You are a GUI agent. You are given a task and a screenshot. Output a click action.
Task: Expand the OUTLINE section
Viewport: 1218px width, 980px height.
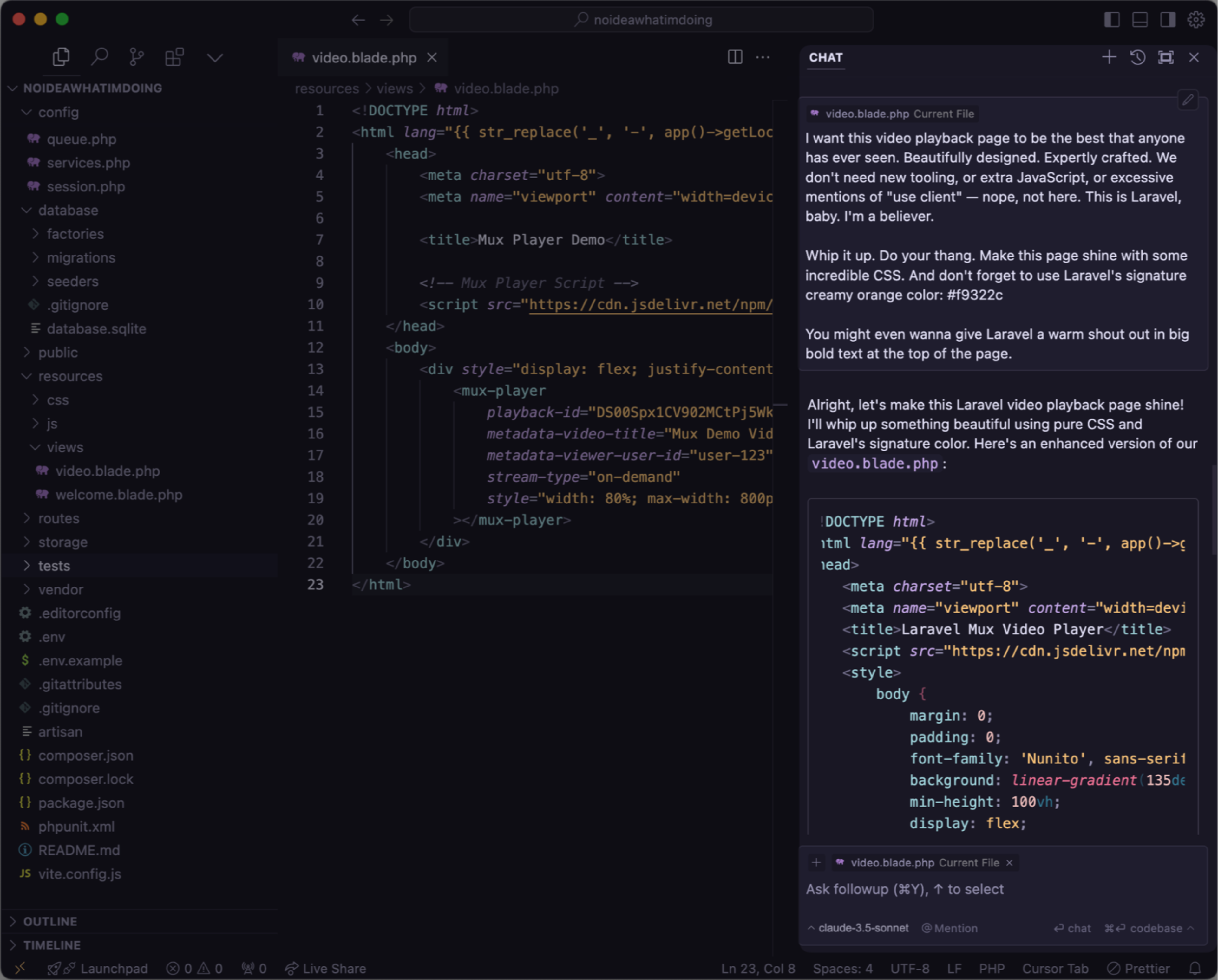tap(50, 921)
